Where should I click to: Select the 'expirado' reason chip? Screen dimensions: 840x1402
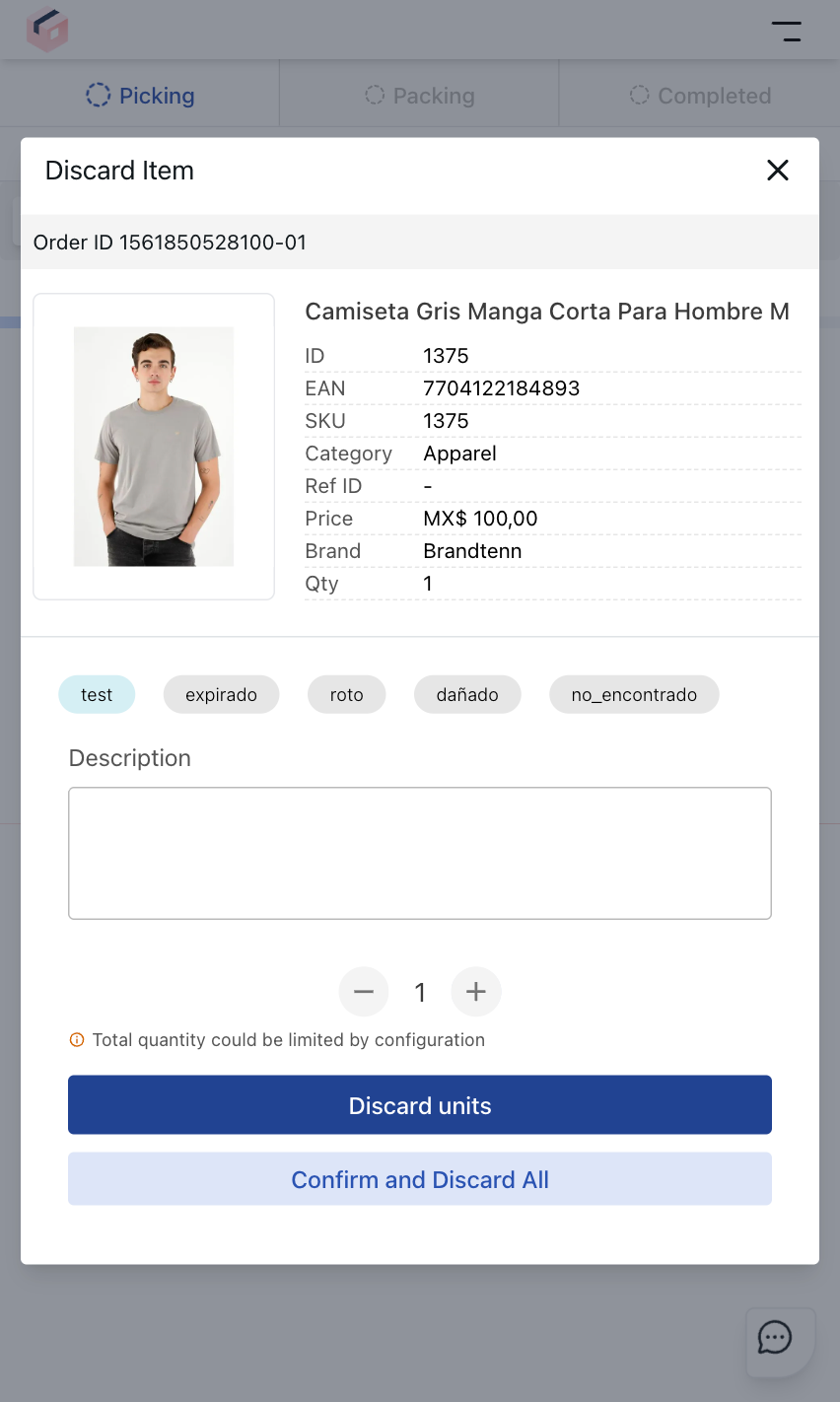[x=221, y=695]
